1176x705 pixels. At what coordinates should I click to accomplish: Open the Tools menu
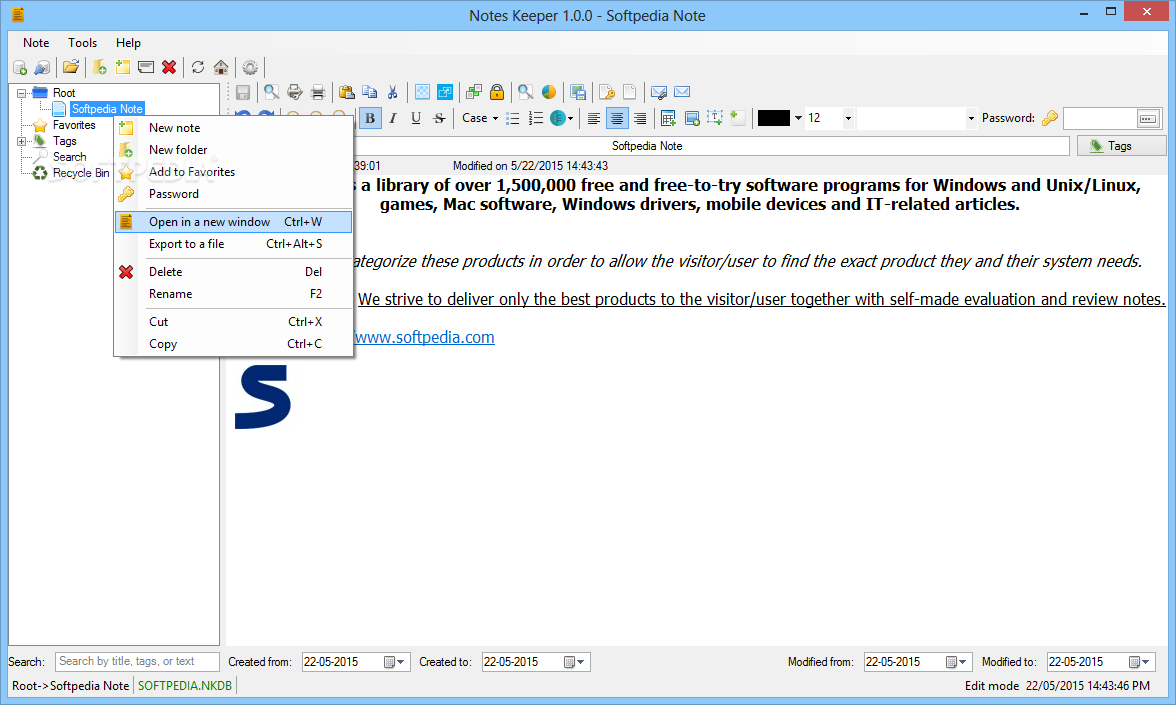click(82, 43)
